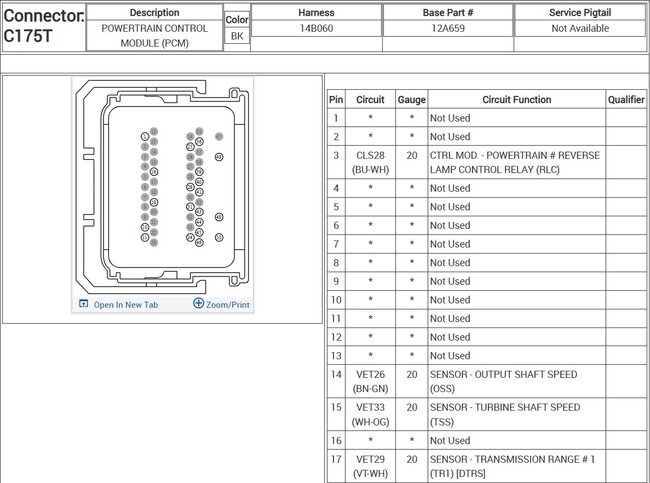
Task: Click the Color header cell
Action: 237,19
